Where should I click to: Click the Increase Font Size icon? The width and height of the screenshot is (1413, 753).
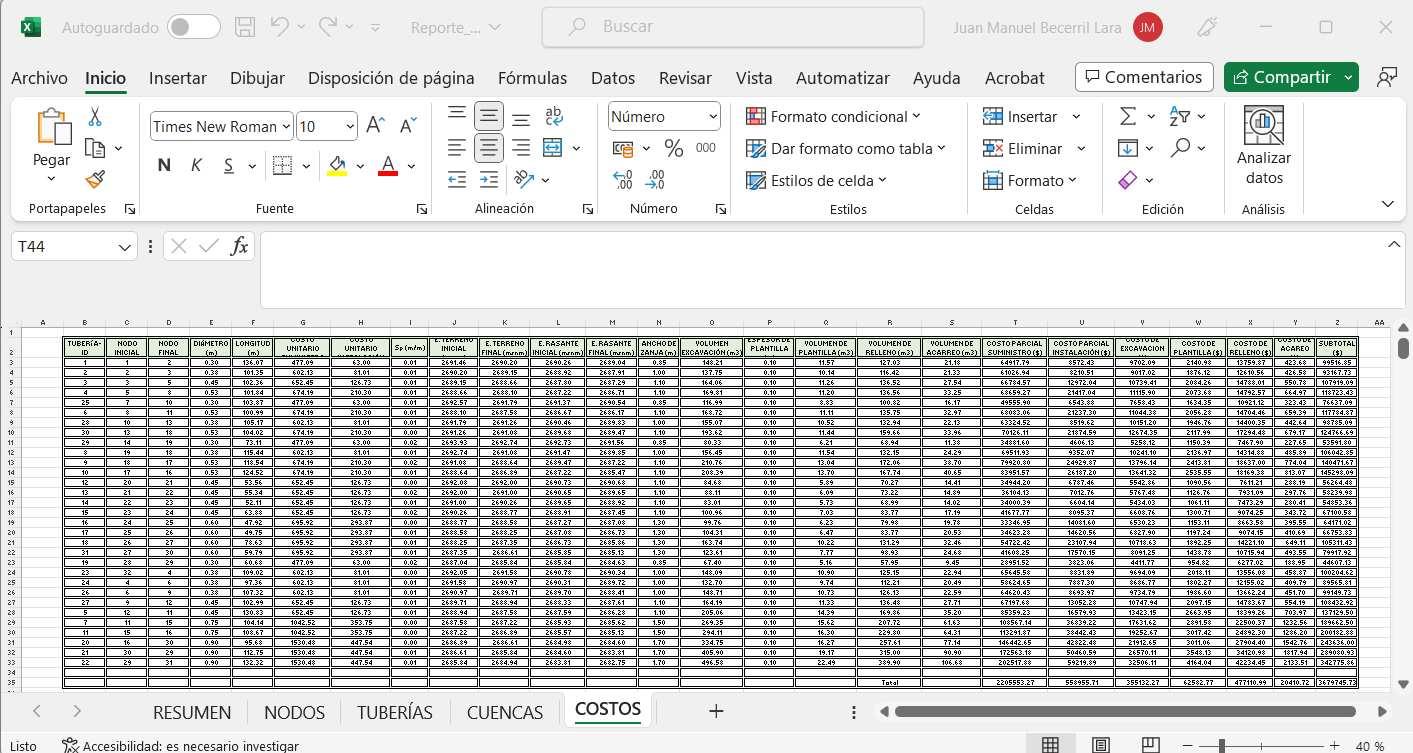[376, 126]
